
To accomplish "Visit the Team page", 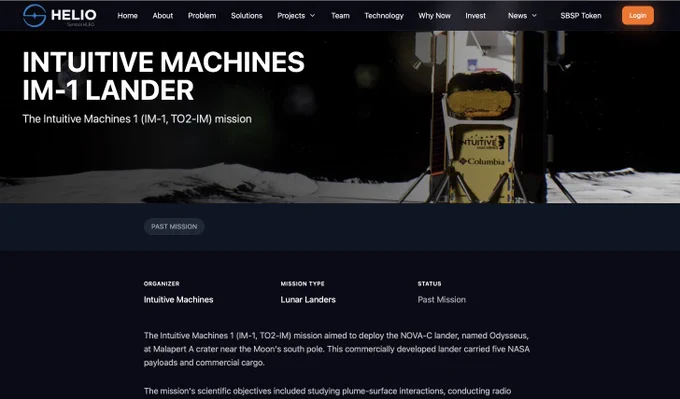I will click(x=340, y=16).
